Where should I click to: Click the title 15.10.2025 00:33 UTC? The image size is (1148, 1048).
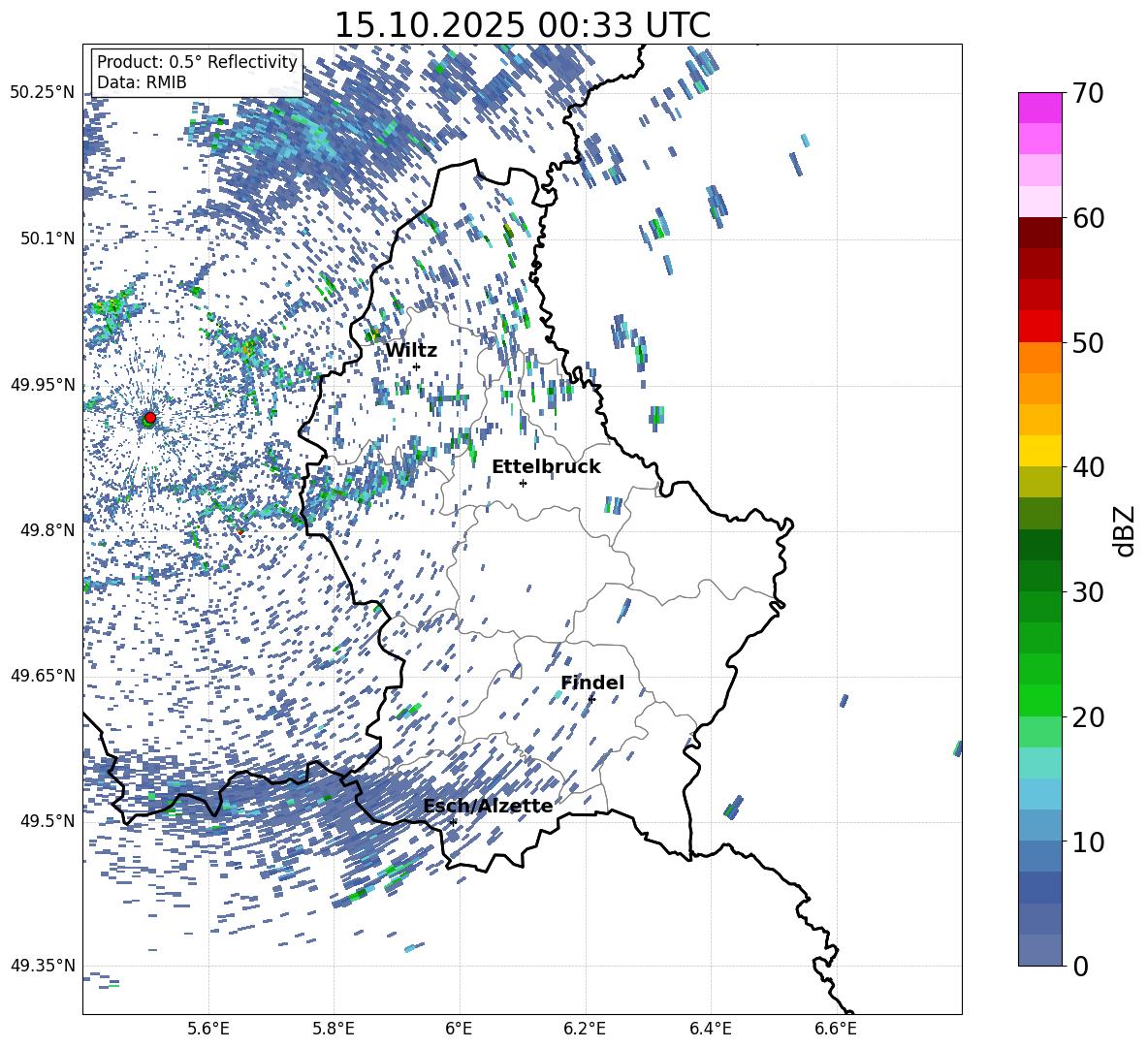click(x=522, y=25)
